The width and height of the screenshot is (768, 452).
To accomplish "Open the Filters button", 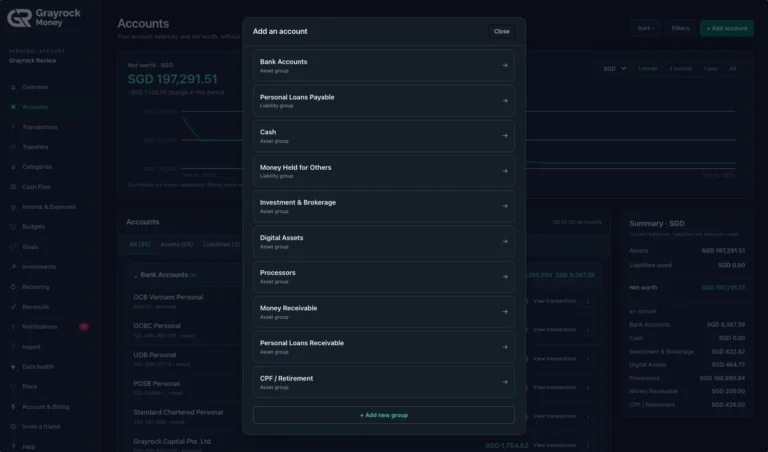I will (680, 28).
